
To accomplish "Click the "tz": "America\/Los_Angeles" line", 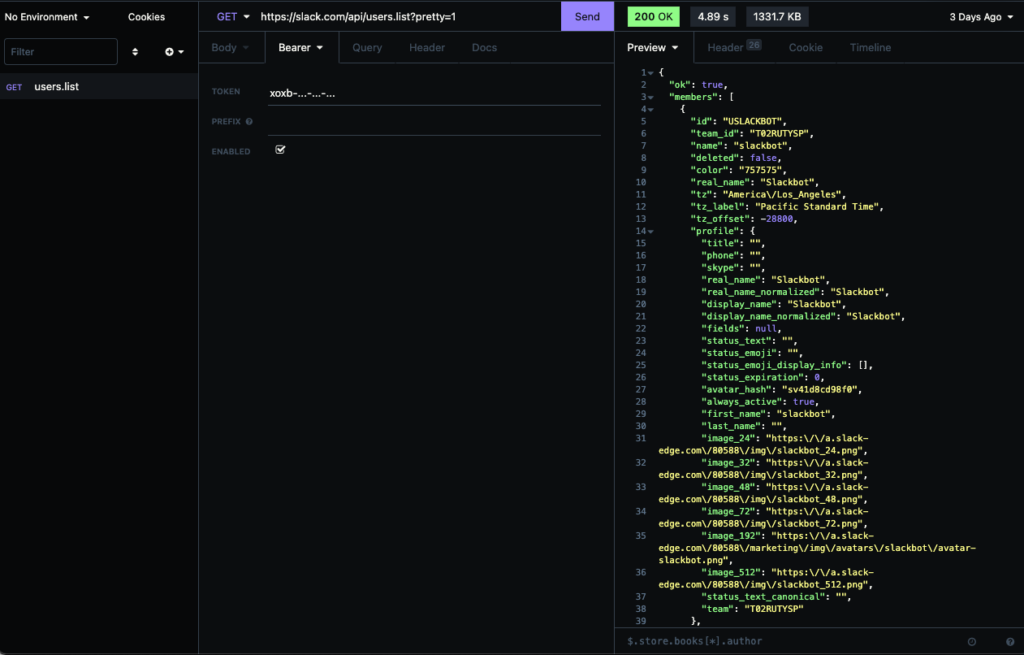I will coord(769,195).
